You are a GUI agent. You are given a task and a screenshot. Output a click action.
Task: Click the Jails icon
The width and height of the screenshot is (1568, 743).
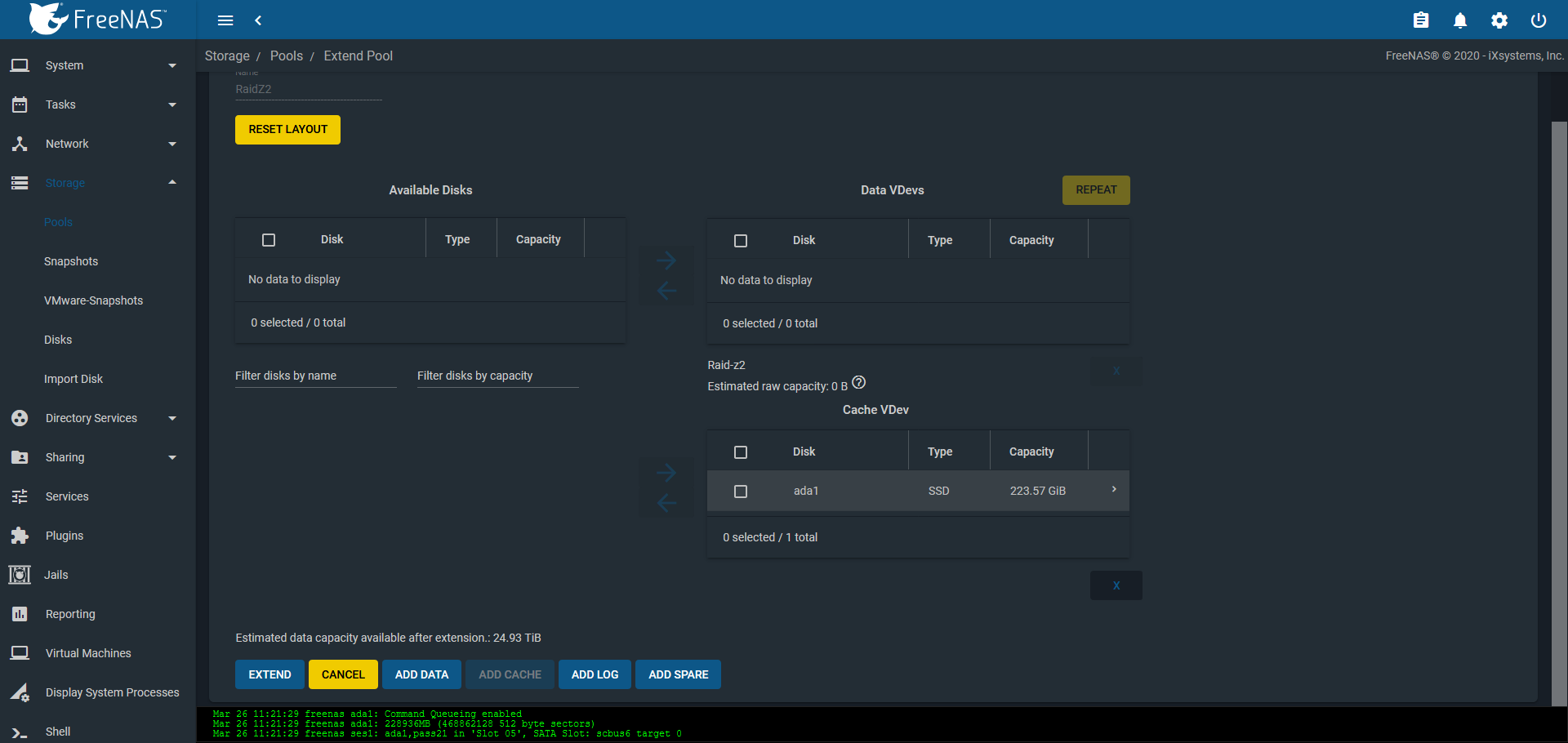pyautogui.click(x=20, y=575)
